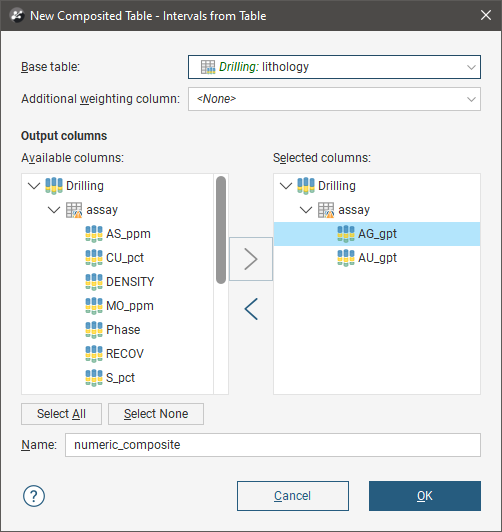Click the Select All button
The height and width of the screenshot is (532, 502).
tap(61, 414)
